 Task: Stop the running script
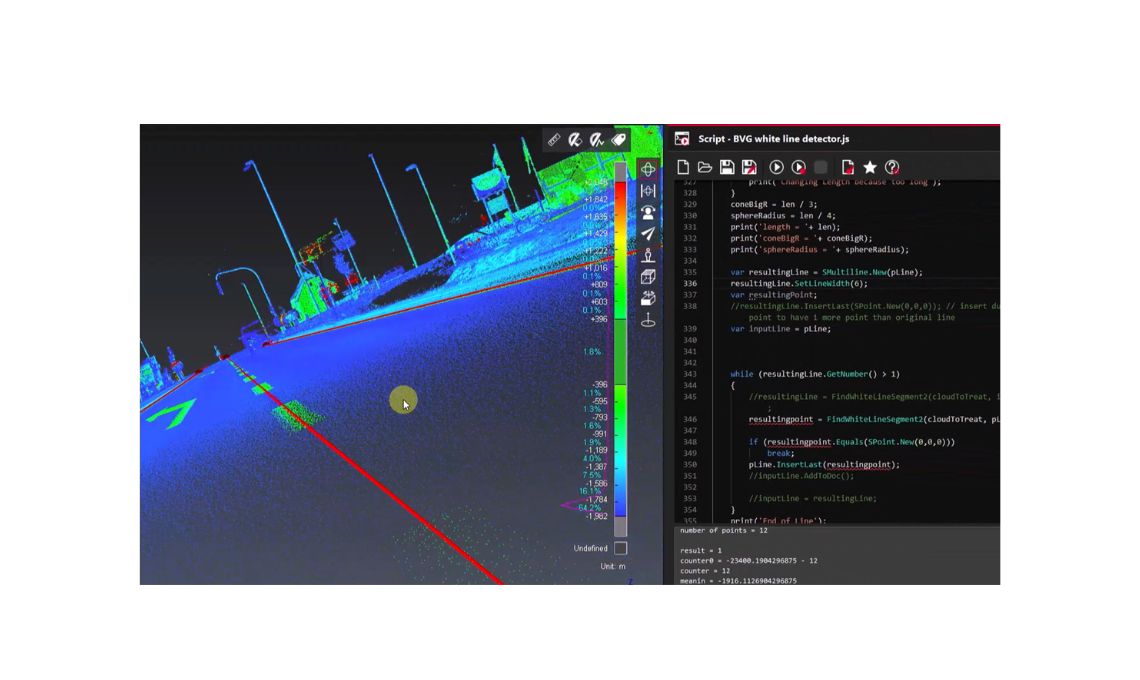click(822, 166)
